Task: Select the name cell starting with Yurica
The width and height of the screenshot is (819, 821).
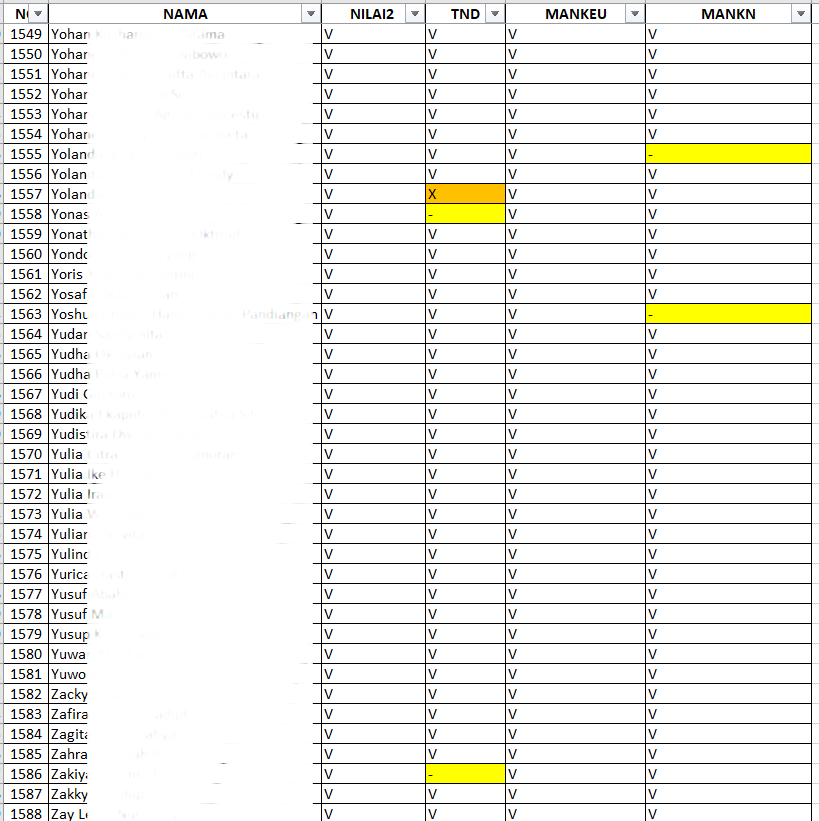Action: coord(185,574)
